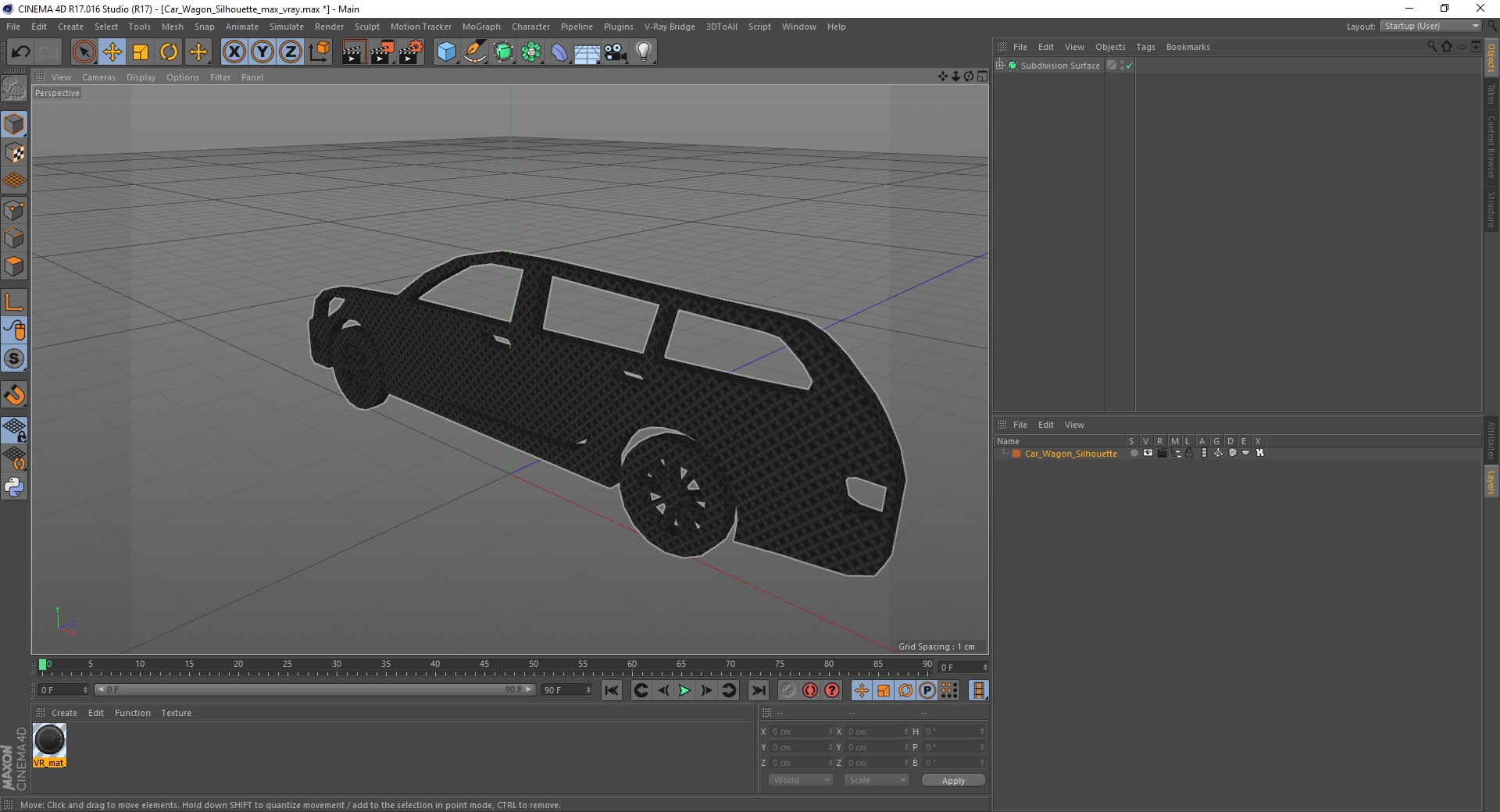Open the Content Browser side tab
The image size is (1500, 812).
point(1491,147)
